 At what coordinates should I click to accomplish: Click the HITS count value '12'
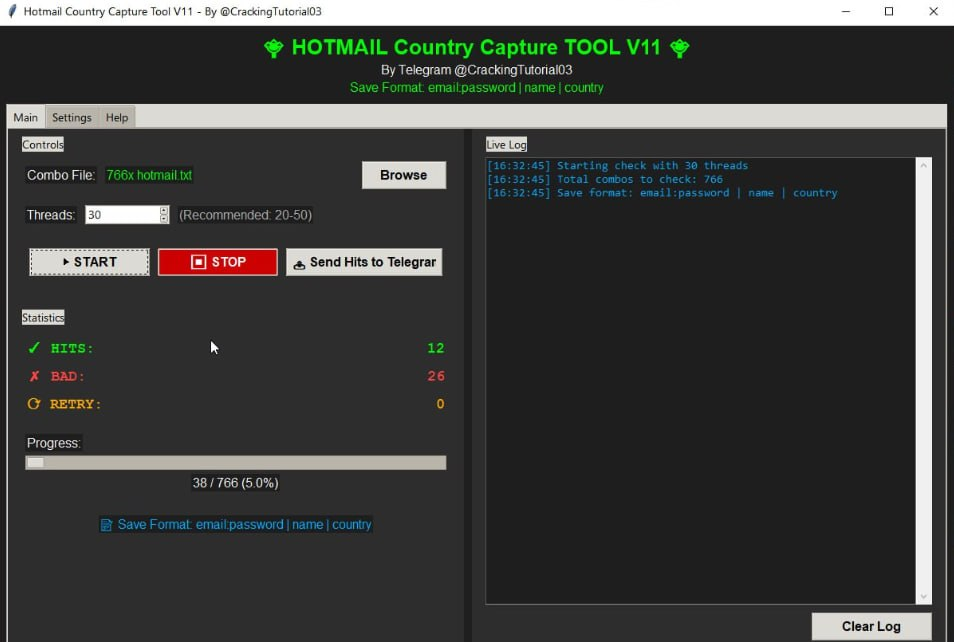click(436, 348)
